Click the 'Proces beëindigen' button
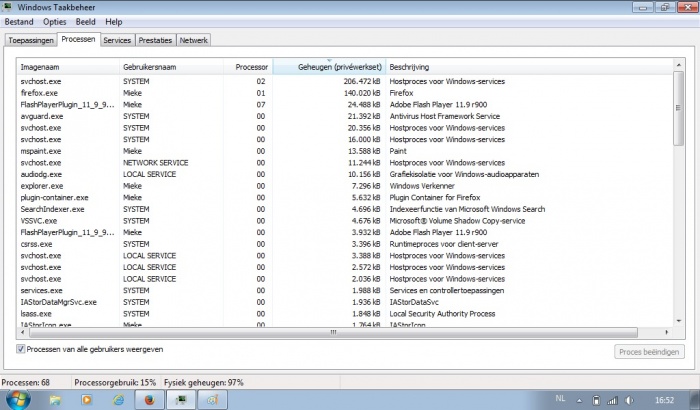This screenshot has height=410, width=700. pos(649,352)
